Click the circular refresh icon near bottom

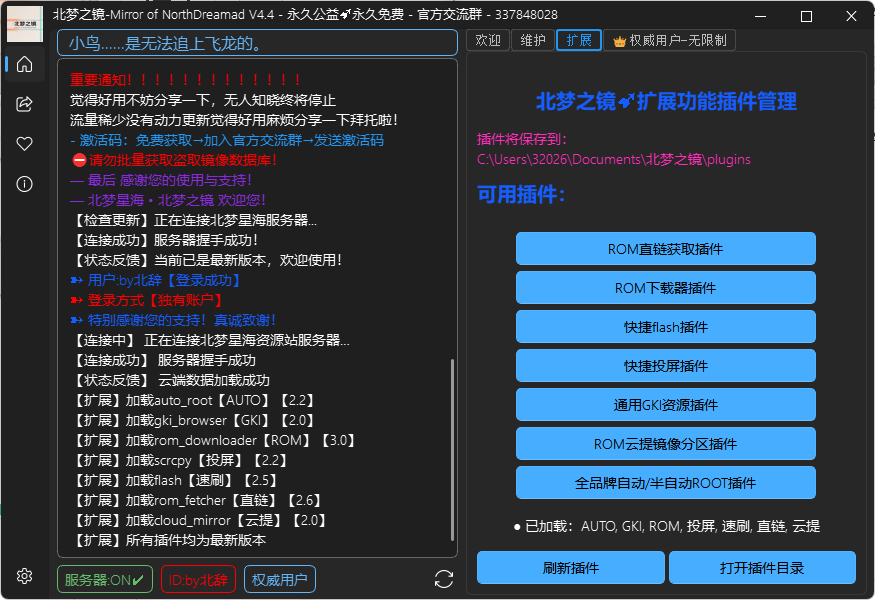click(443, 578)
